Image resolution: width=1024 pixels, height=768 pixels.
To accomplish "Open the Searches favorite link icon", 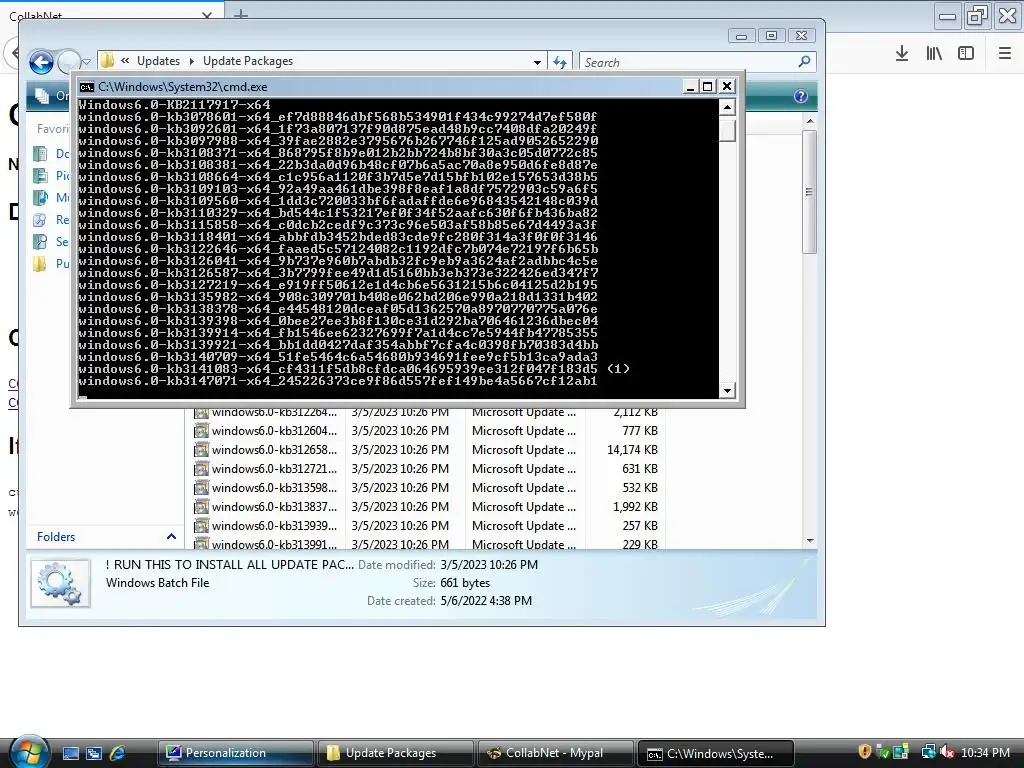I will [40, 242].
